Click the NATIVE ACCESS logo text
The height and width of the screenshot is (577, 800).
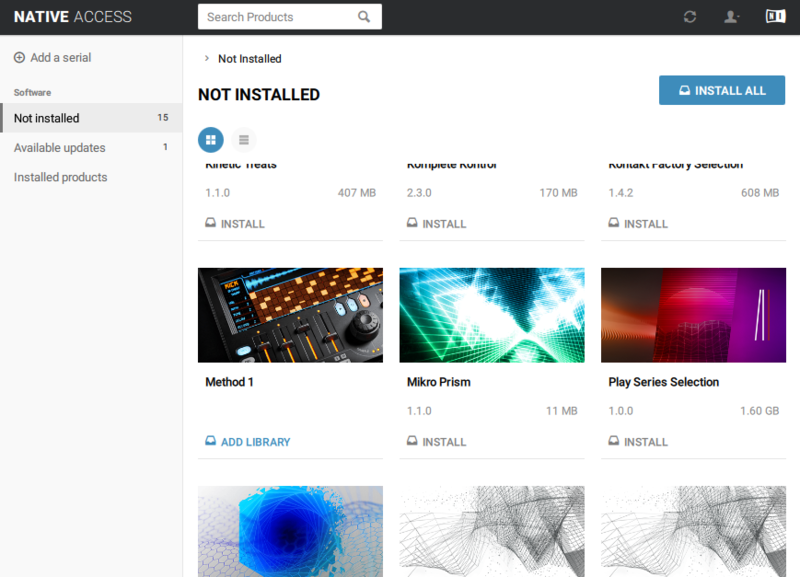tap(73, 17)
